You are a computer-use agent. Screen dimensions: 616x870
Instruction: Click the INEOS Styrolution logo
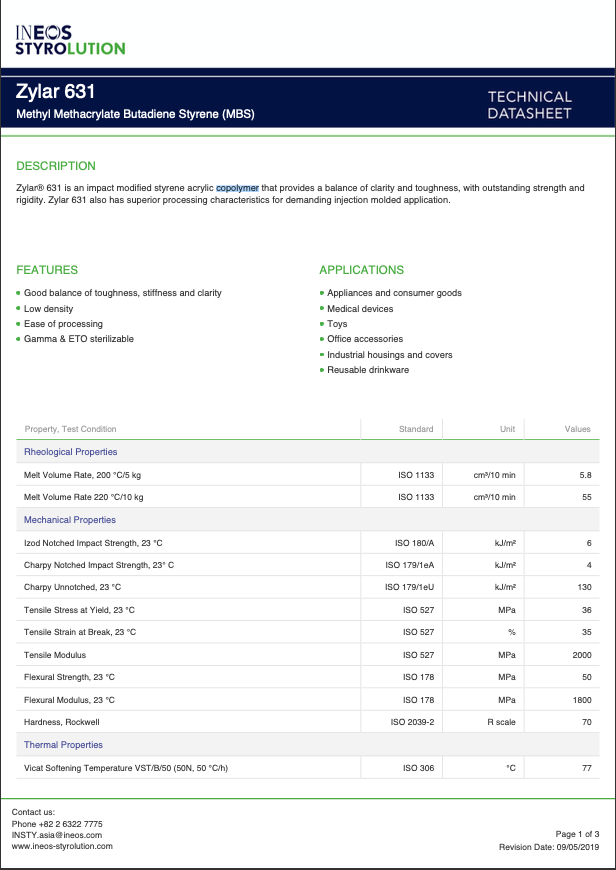70,40
